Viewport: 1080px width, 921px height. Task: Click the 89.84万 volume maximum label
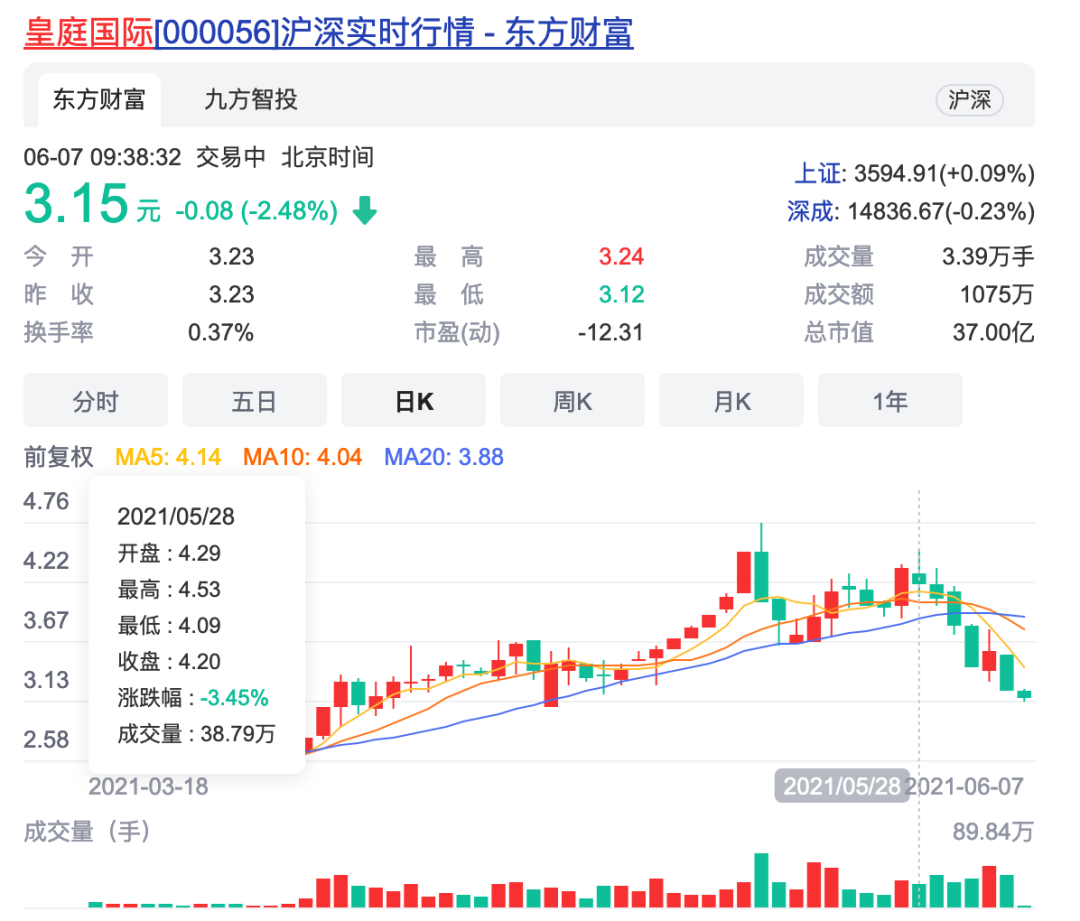[993, 831]
